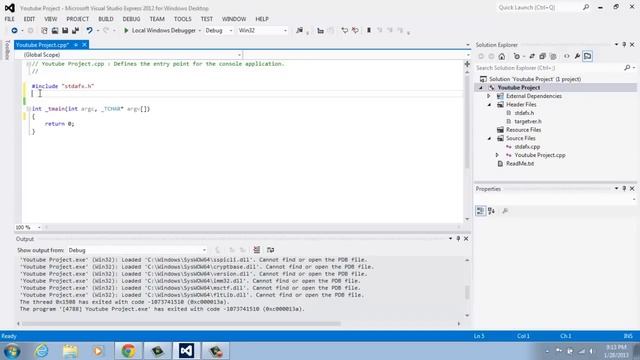Toggle pin on Youtube Project.cpp tab
The width and height of the screenshot is (640, 360).
[x=76, y=45]
